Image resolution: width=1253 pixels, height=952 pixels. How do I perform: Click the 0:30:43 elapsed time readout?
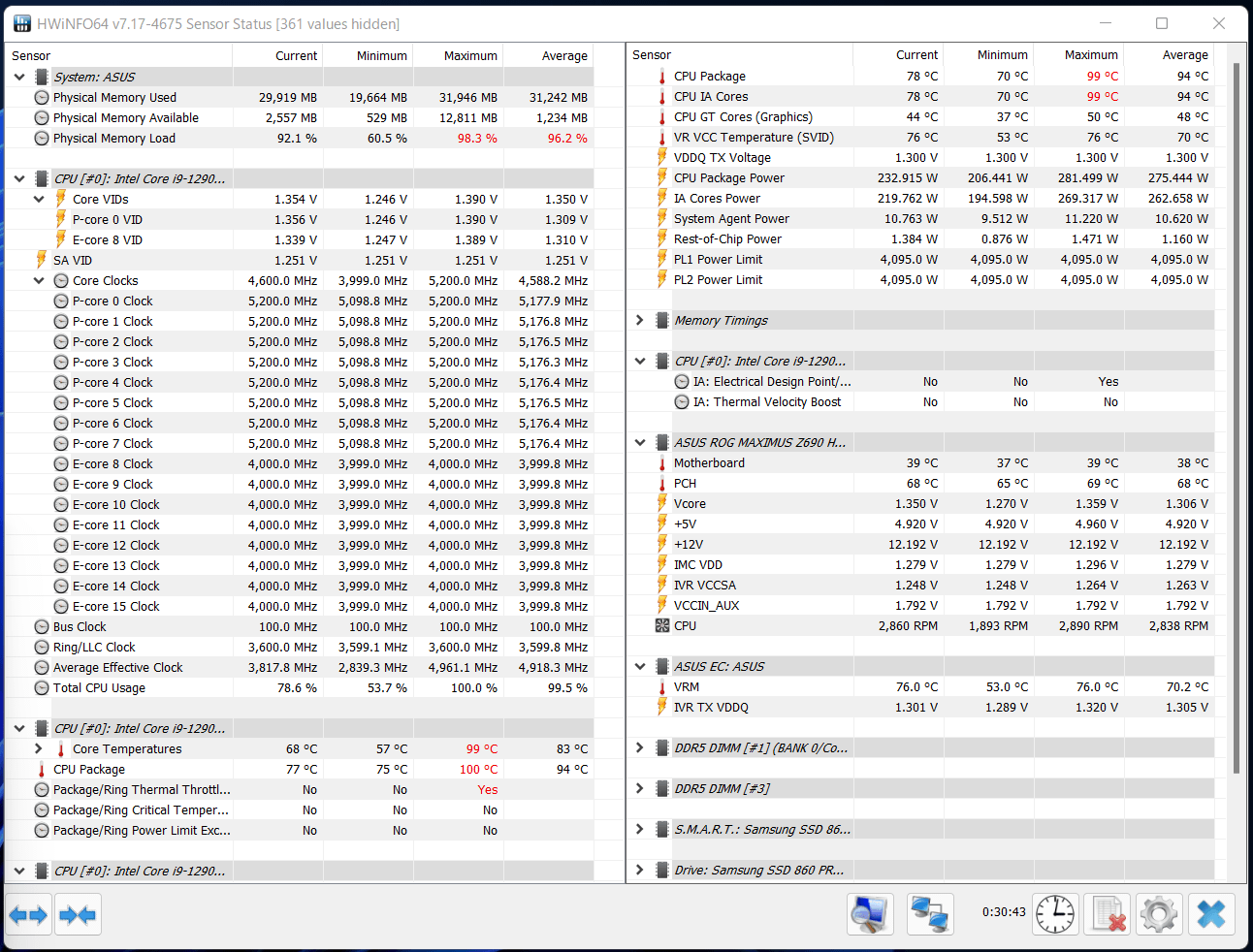pos(1004,912)
